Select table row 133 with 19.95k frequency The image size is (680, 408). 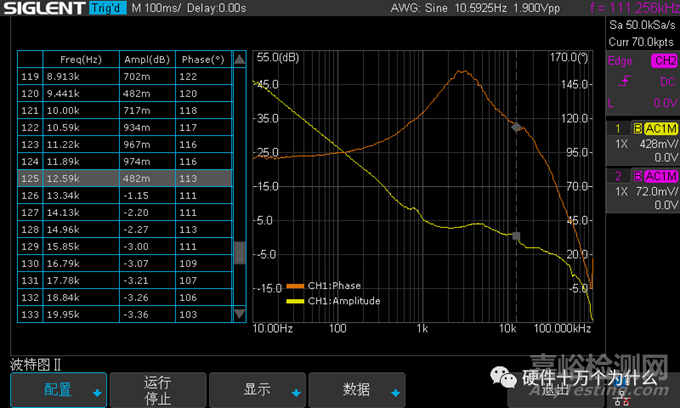tap(125, 314)
